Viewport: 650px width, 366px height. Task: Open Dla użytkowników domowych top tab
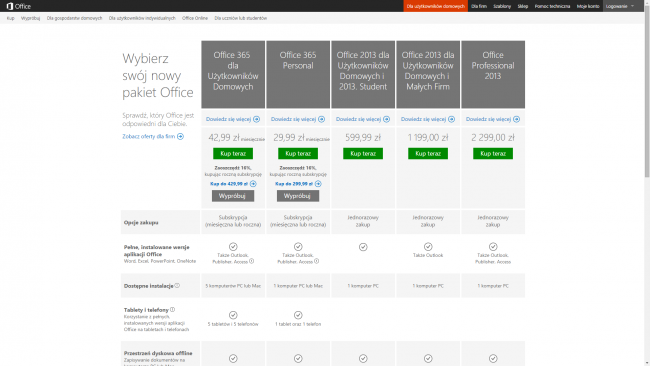click(x=436, y=6)
